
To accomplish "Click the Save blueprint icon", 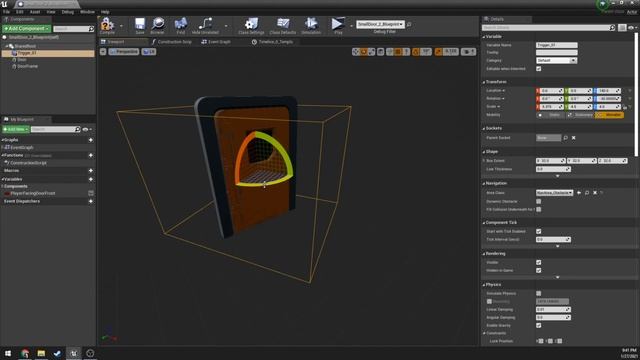I will [x=140, y=24].
